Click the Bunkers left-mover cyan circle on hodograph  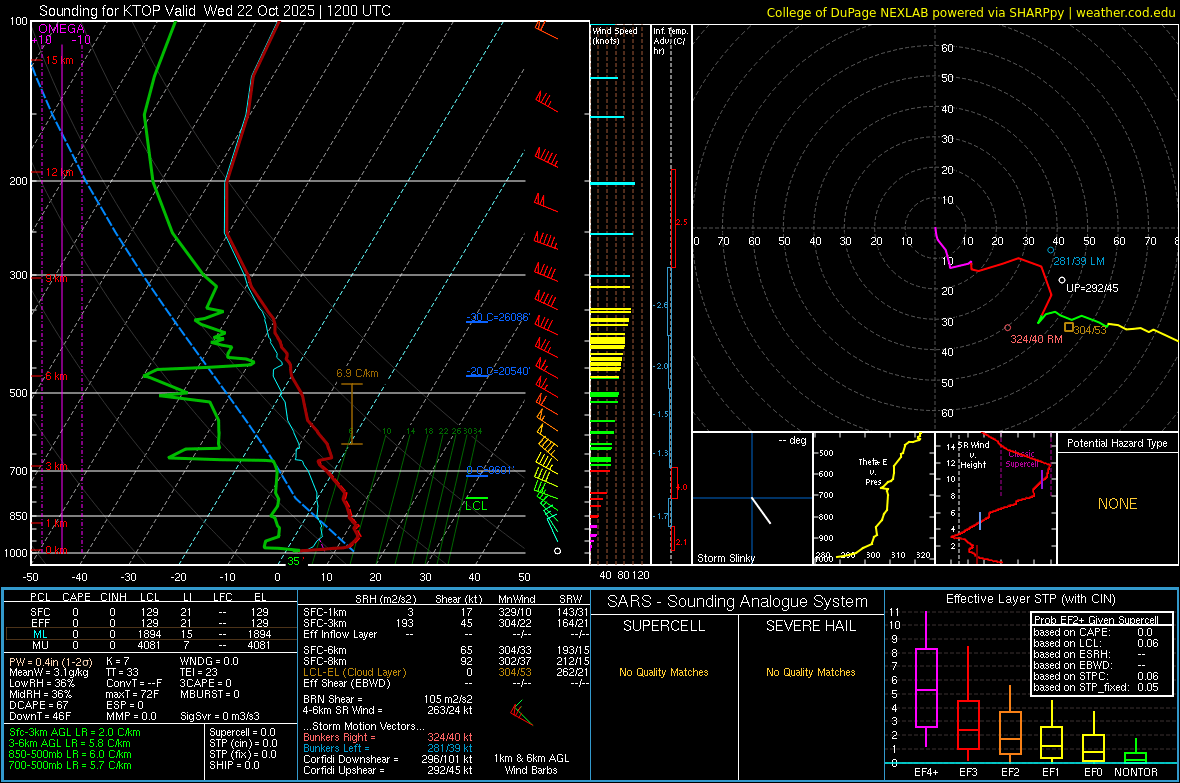(x=1051, y=250)
